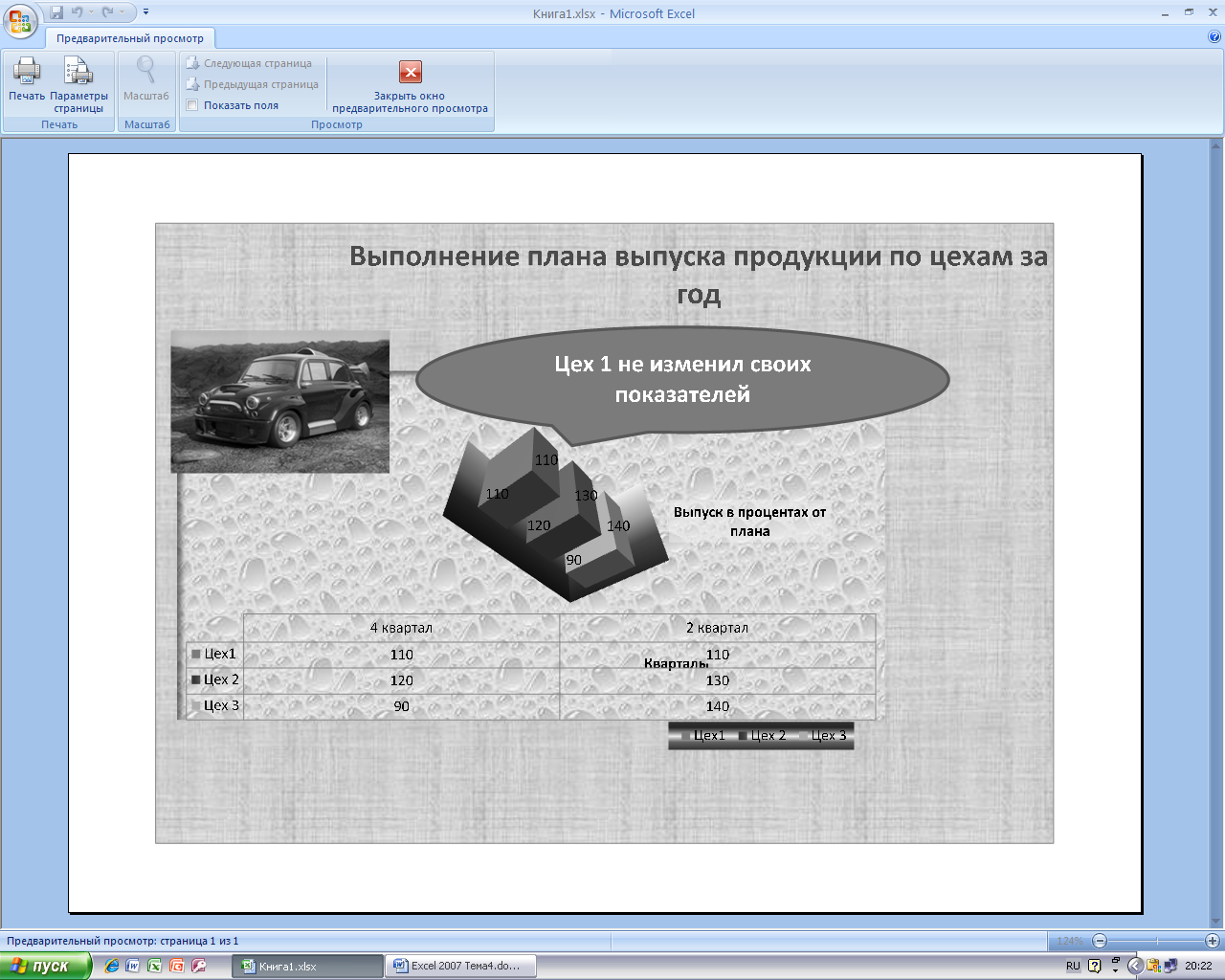Click zoom out minus button in status bar

[x=1100, y=941]
